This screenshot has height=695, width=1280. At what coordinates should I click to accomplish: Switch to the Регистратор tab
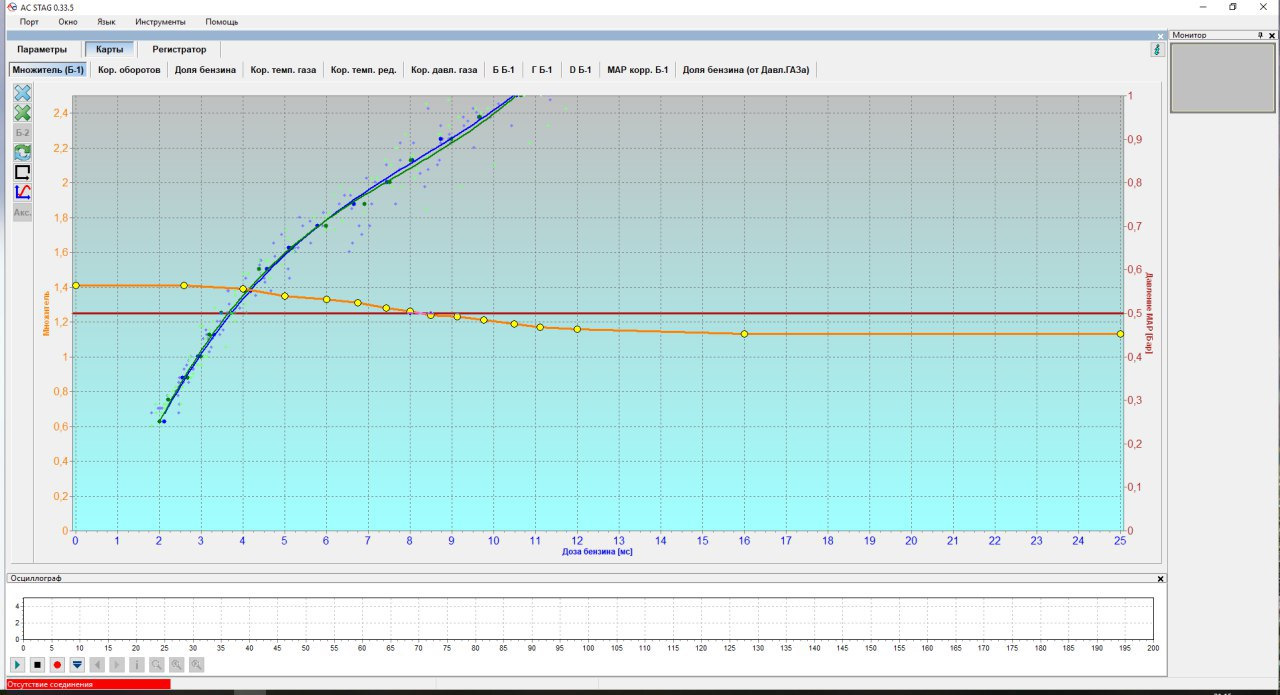coord(179,49)
